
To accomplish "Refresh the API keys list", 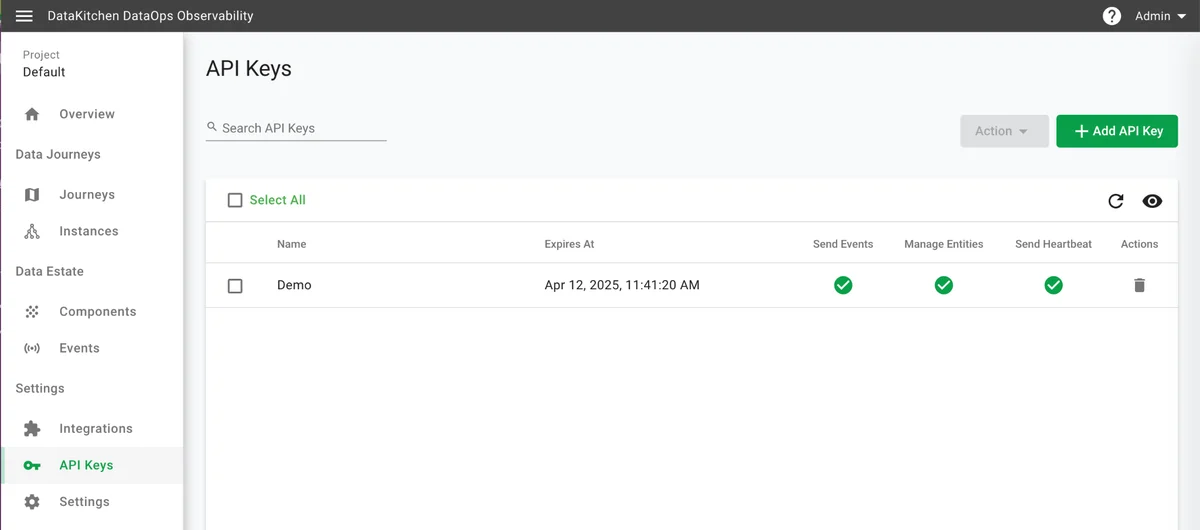I will (1116, 201).
